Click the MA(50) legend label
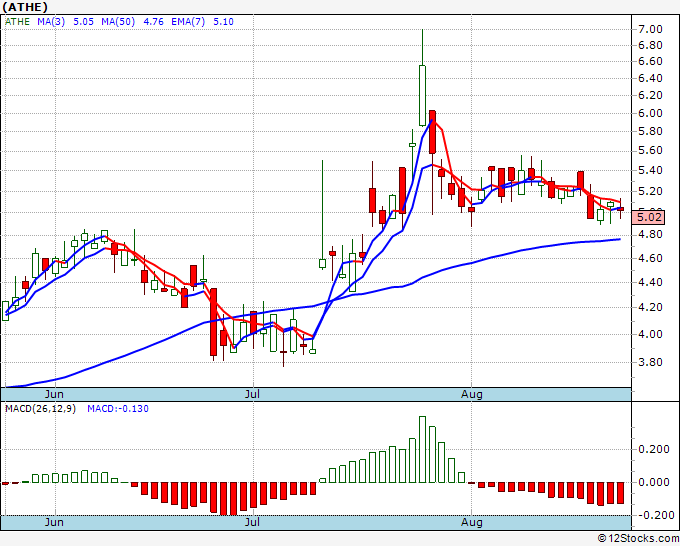 [x=118, y=22]
